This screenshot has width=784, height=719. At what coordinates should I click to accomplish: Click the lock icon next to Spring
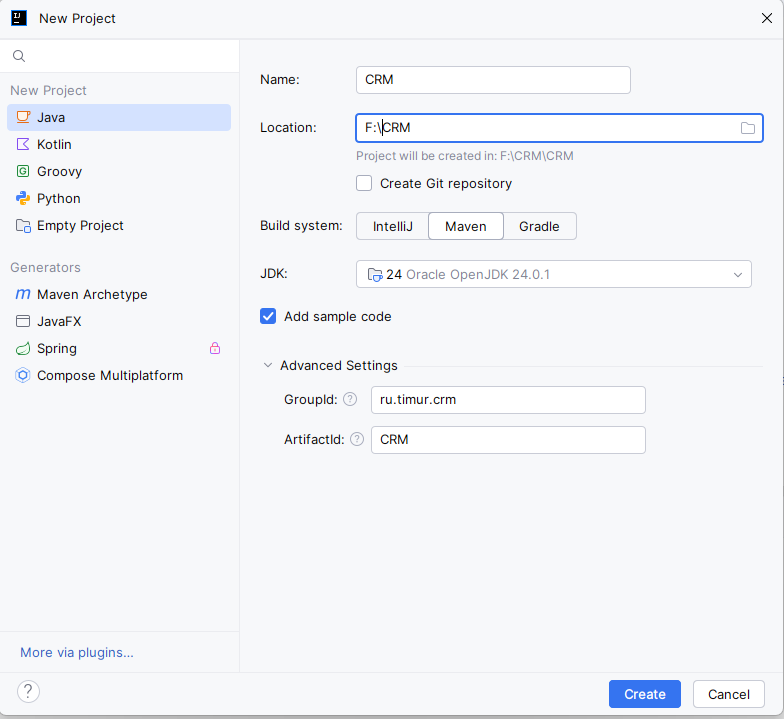[x=214, y=349]
